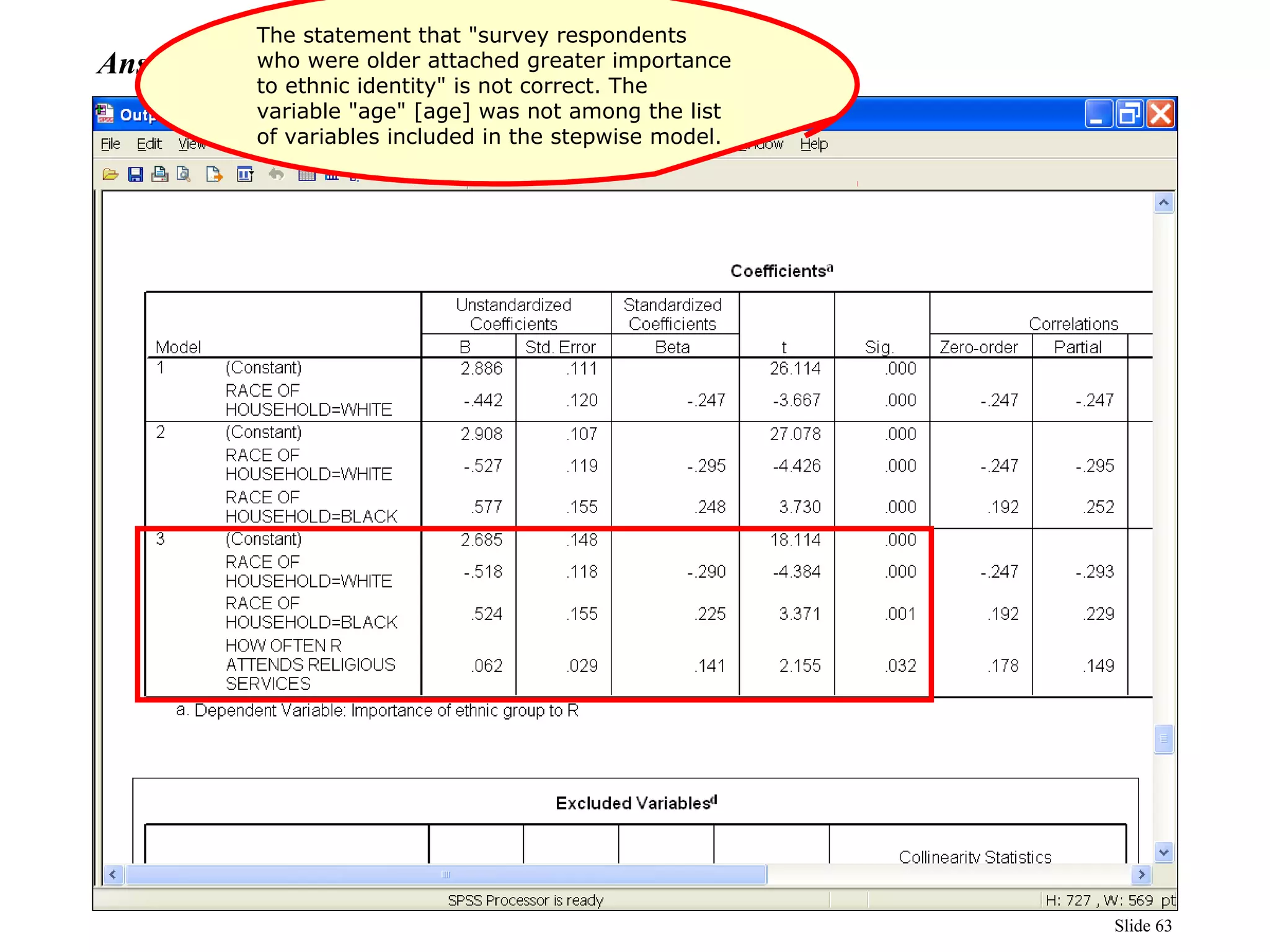The image size is (1270, 952).
Task: Select the -4.384 t value cell
Action: (x=797, y=571)
